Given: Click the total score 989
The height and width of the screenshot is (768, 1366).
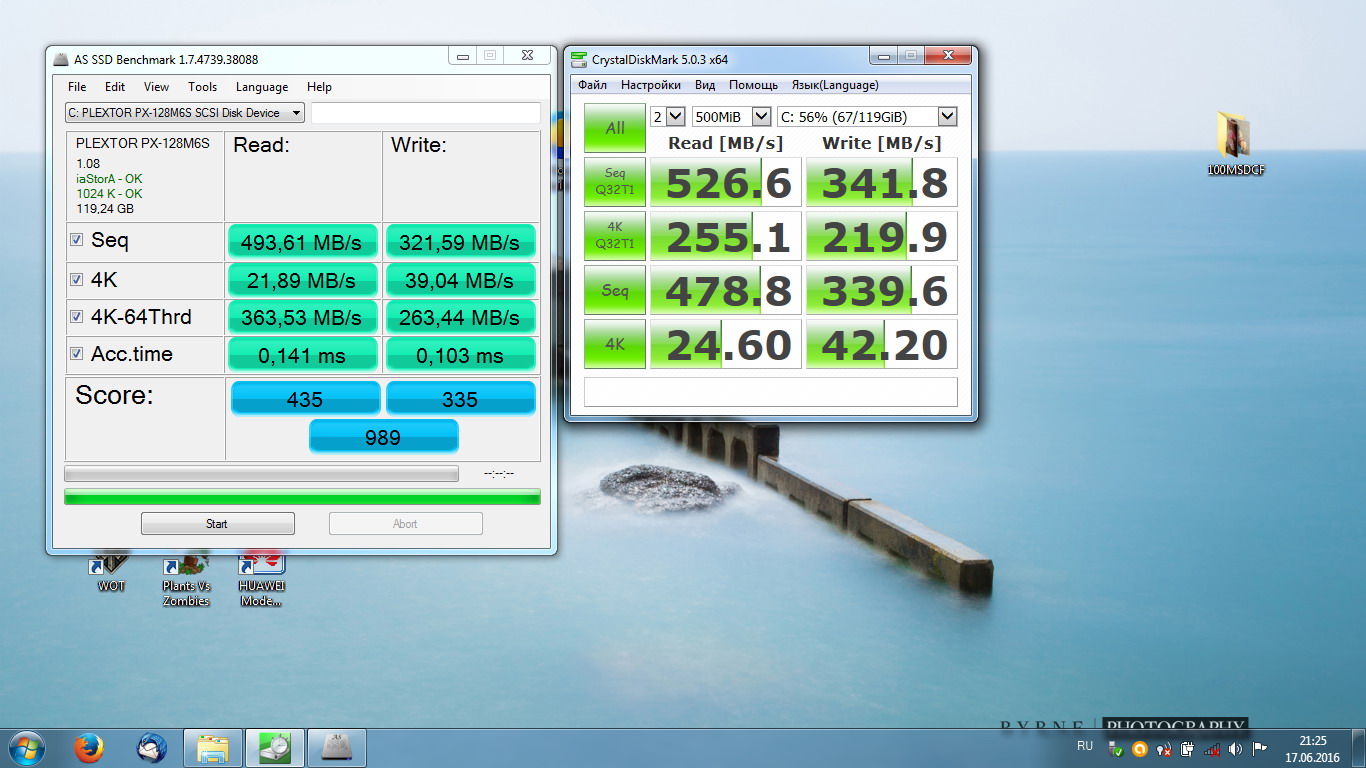Looking at the screenshot, I should click(x=383, y=436).
